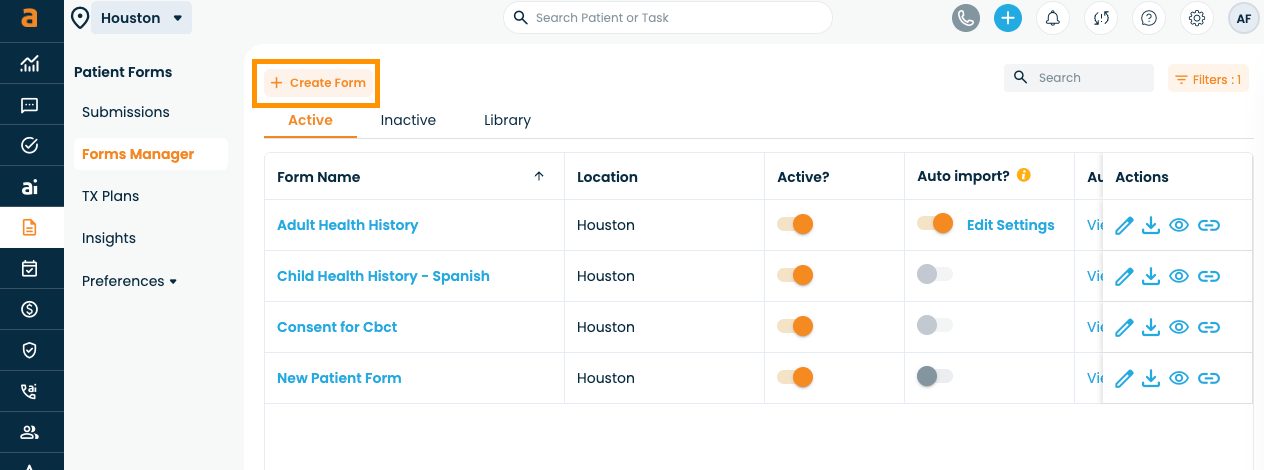Open Edit Settings link for Adult Health History
1264x470 pixels.
pyautogui.click(x=1010, y=225)
